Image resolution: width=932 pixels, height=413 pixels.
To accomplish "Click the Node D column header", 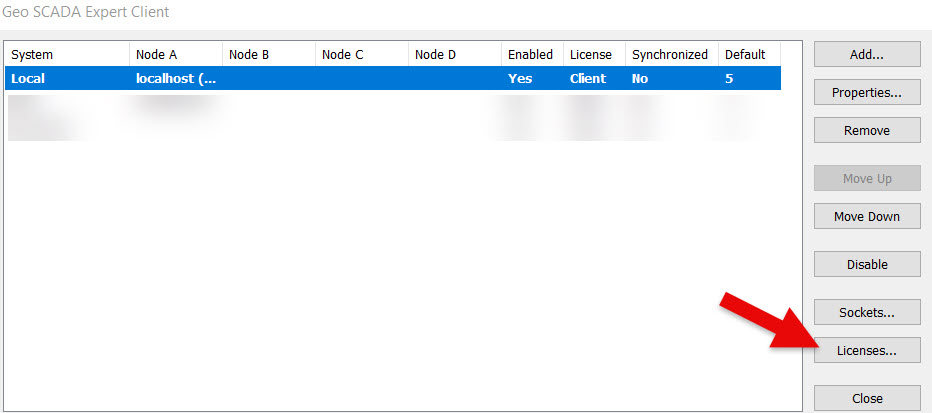I will [455, 55].
